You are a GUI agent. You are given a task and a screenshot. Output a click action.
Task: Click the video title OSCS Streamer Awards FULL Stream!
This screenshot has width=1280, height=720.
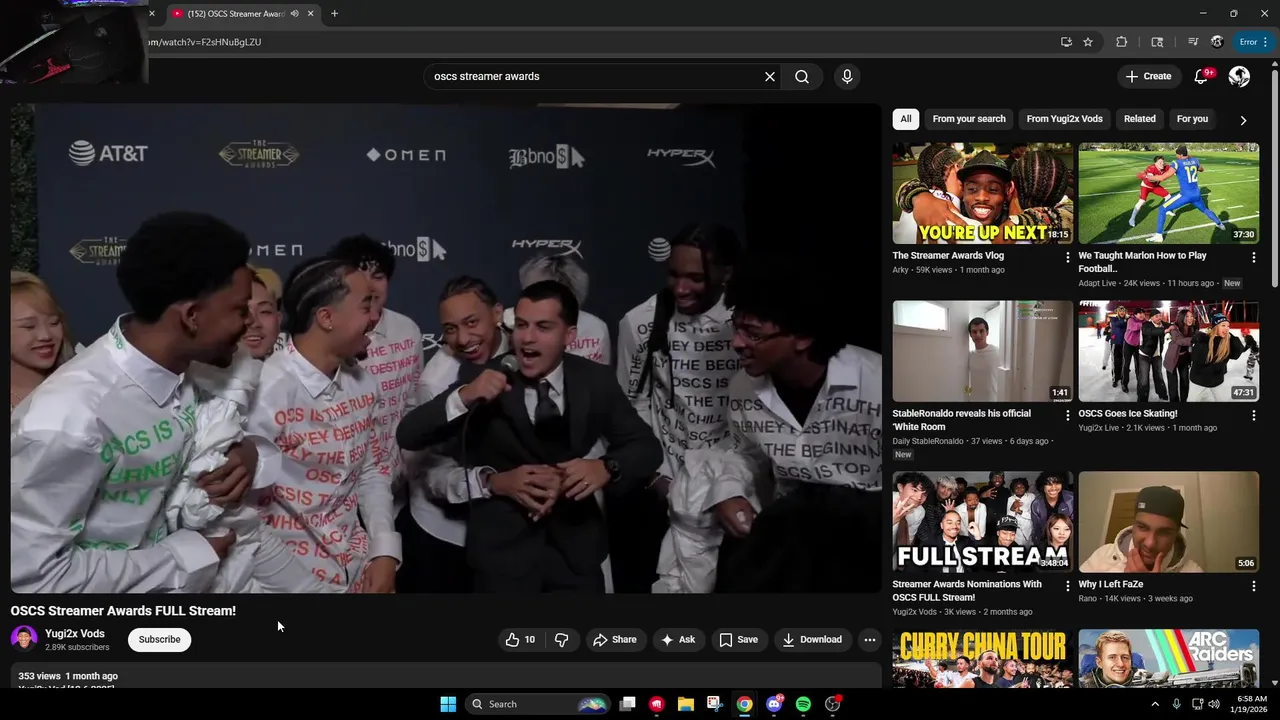point(123,611)
